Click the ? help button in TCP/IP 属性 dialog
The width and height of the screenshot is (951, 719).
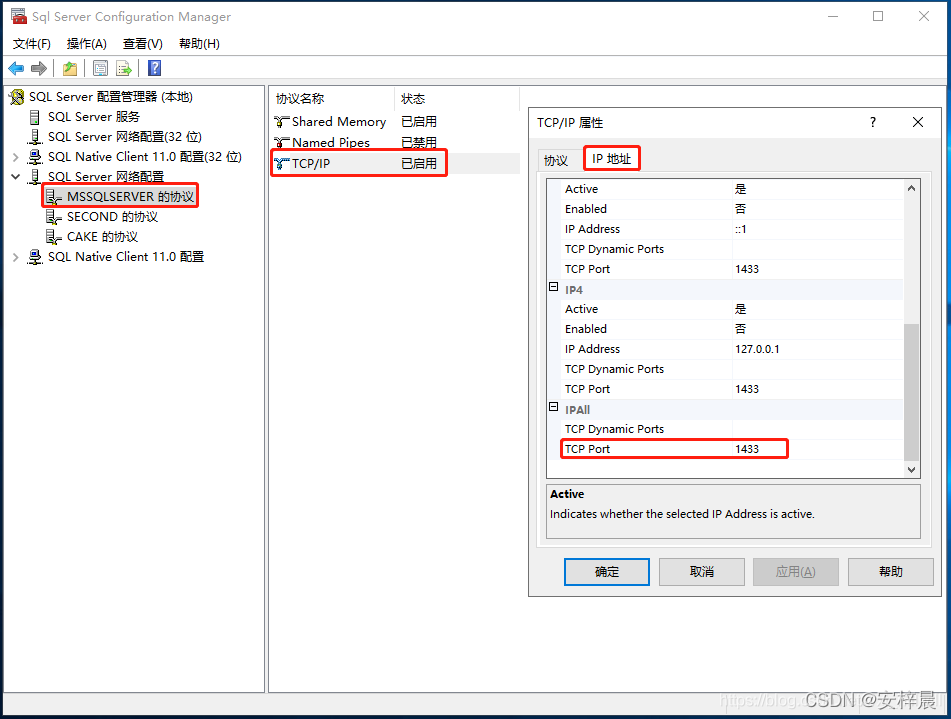873,123
